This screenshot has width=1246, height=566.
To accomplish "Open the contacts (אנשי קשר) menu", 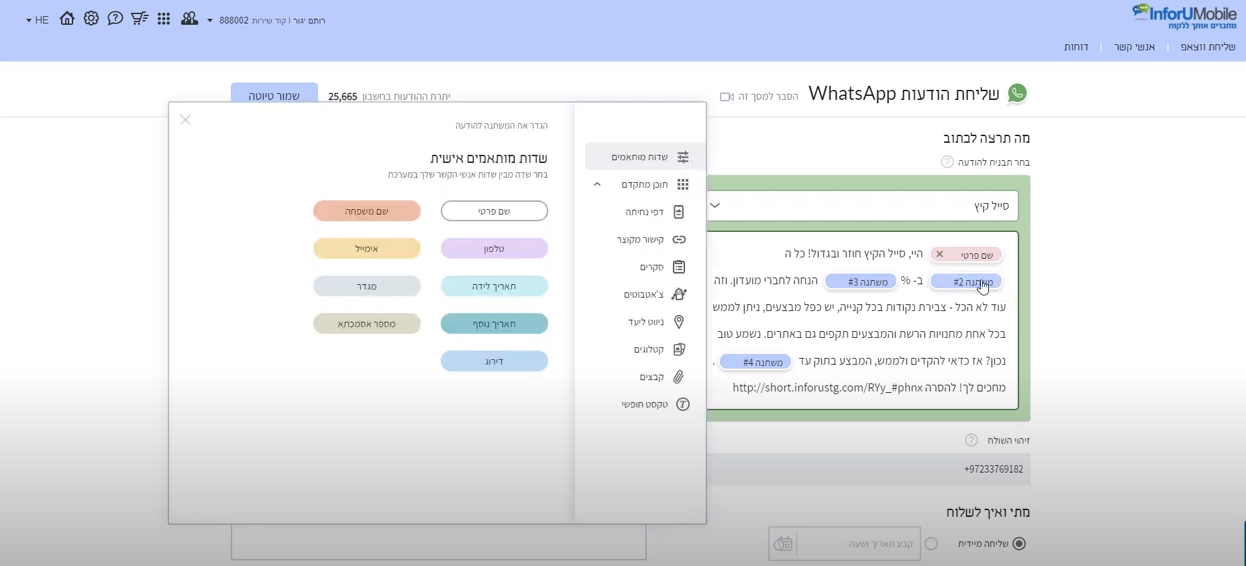I will (1135, 47).
